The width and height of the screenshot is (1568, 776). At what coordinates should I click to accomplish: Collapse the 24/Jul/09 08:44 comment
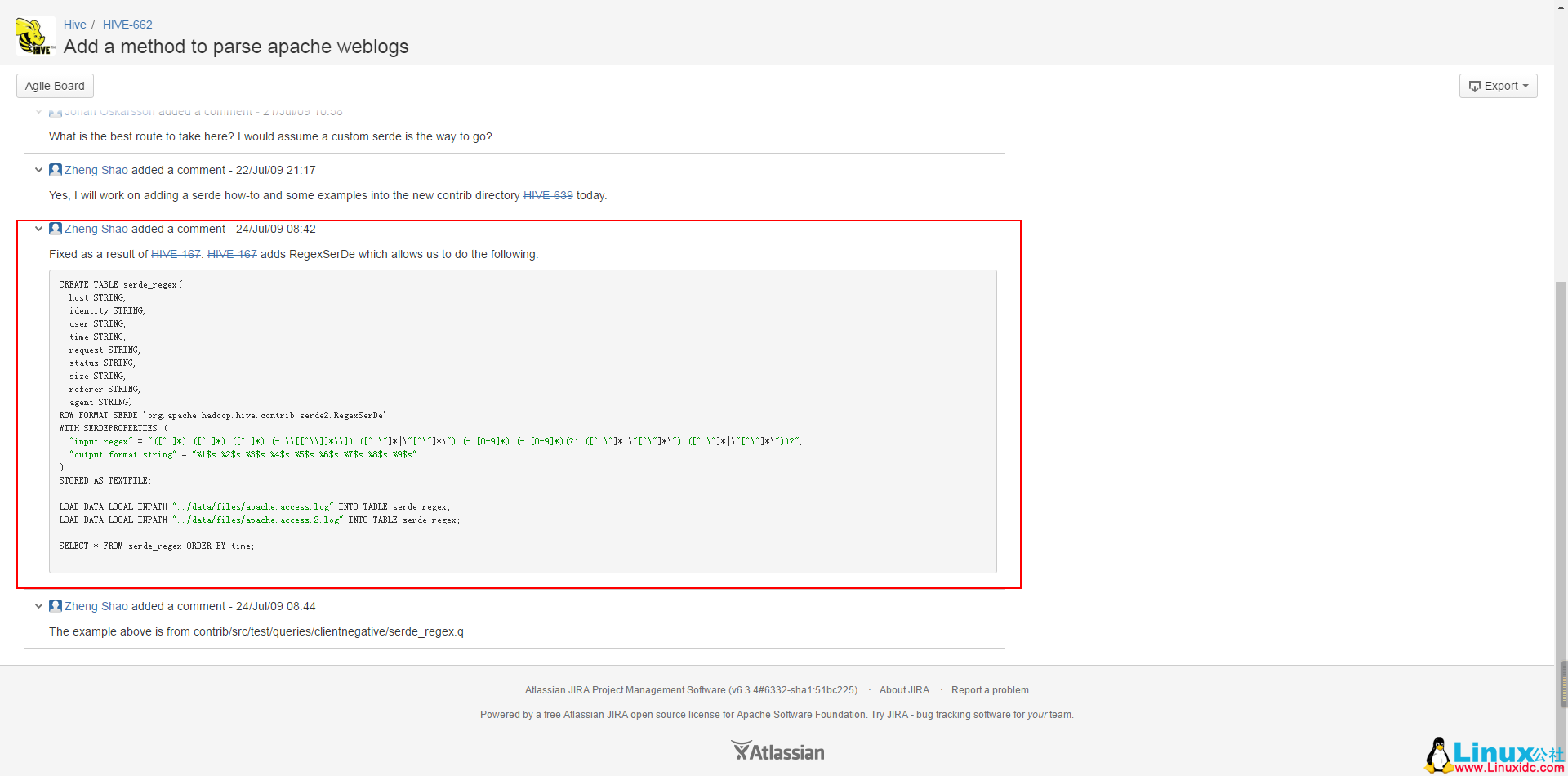pos(38,606)
